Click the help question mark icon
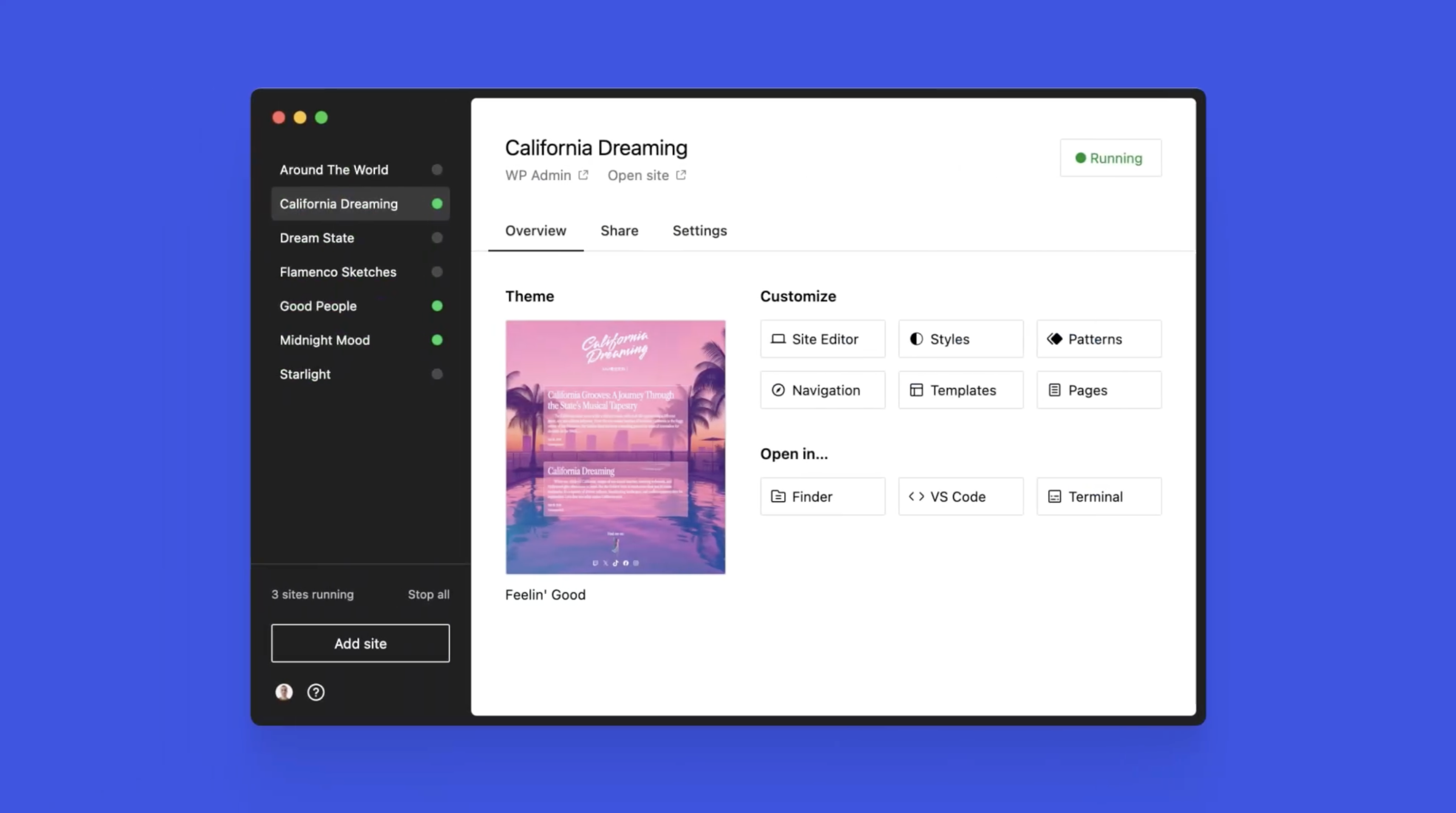This screenshot has width=1456, height=813. (315, 691)
